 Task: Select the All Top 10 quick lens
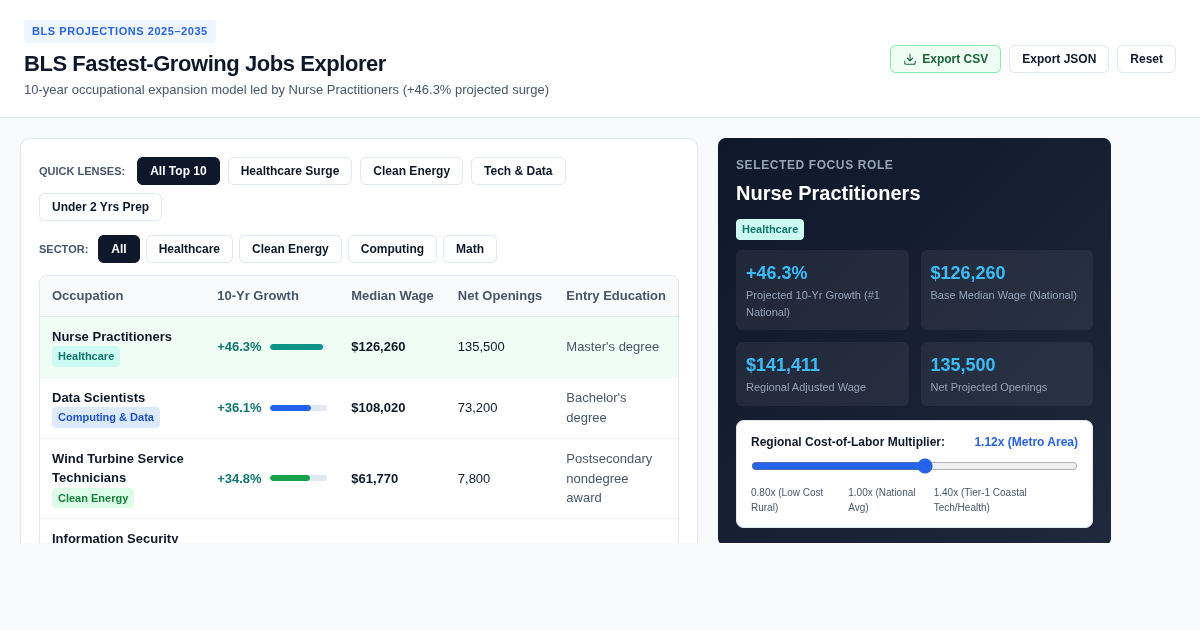(178, 171)
